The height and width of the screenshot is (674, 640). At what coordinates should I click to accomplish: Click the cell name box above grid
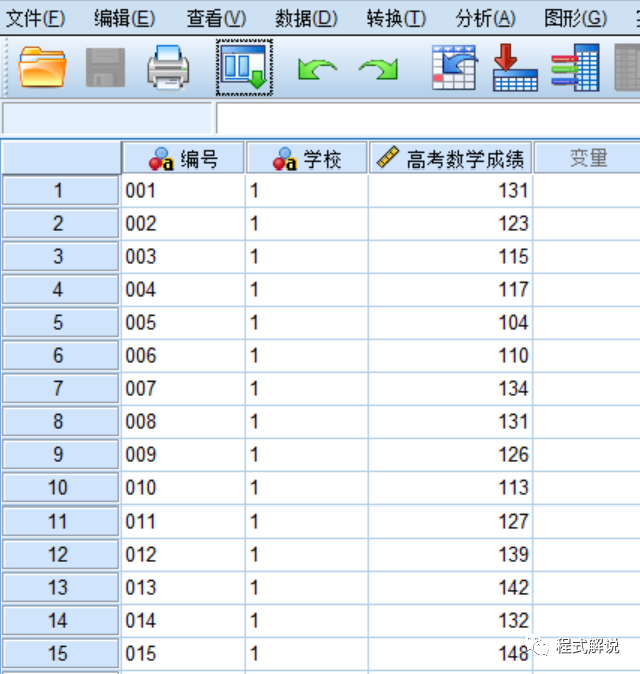pos(107,118)
